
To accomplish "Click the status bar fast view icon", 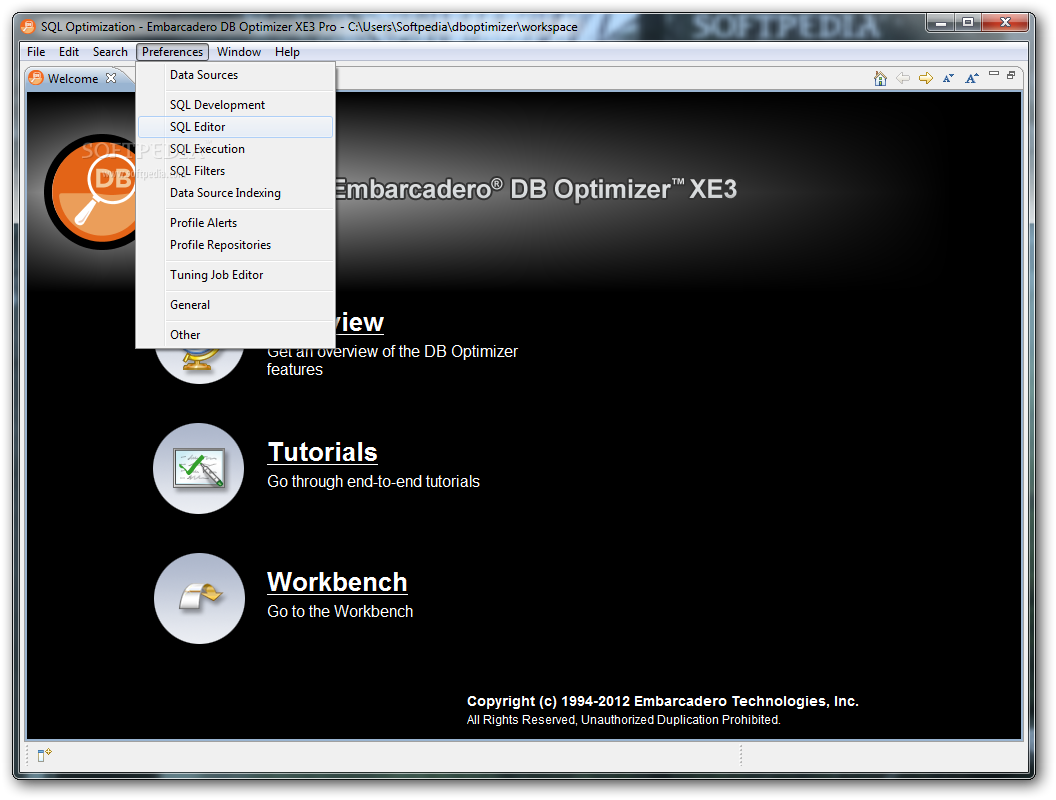I will pyautogui.click(x=44, y=755).
